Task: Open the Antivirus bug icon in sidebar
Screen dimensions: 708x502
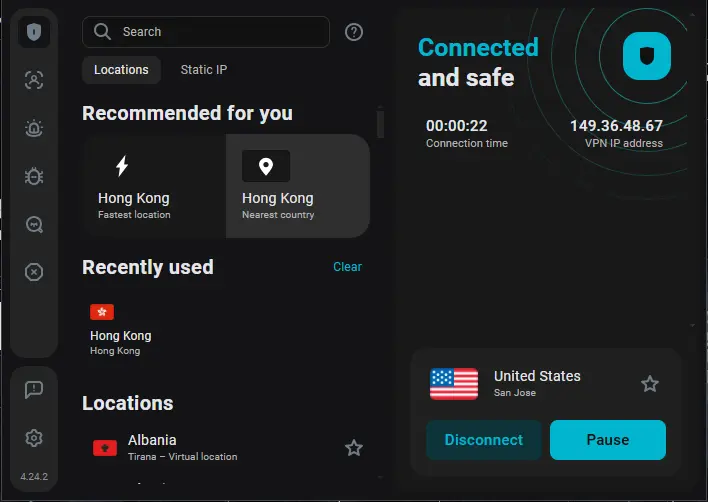Action: click(34, 176)
